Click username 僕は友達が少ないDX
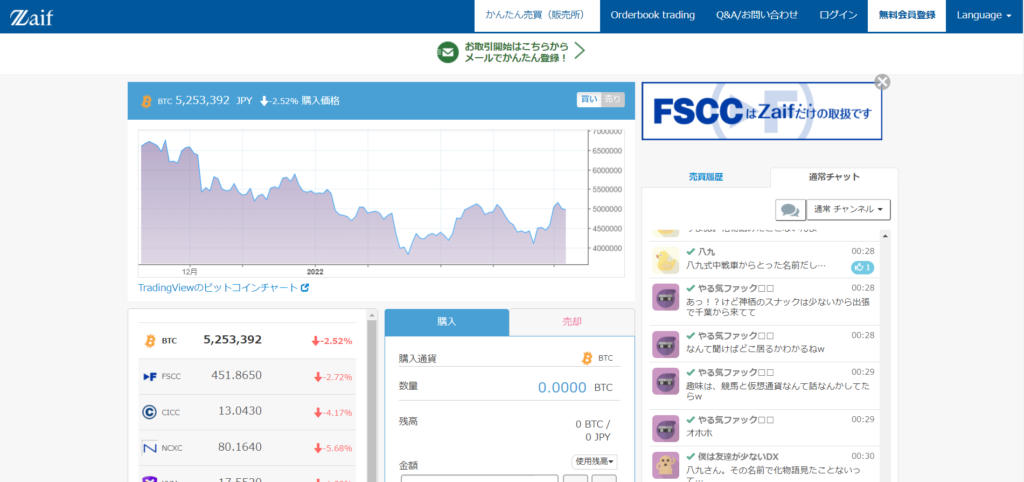Screen dimensions: 1024x482 pos(738,456)
